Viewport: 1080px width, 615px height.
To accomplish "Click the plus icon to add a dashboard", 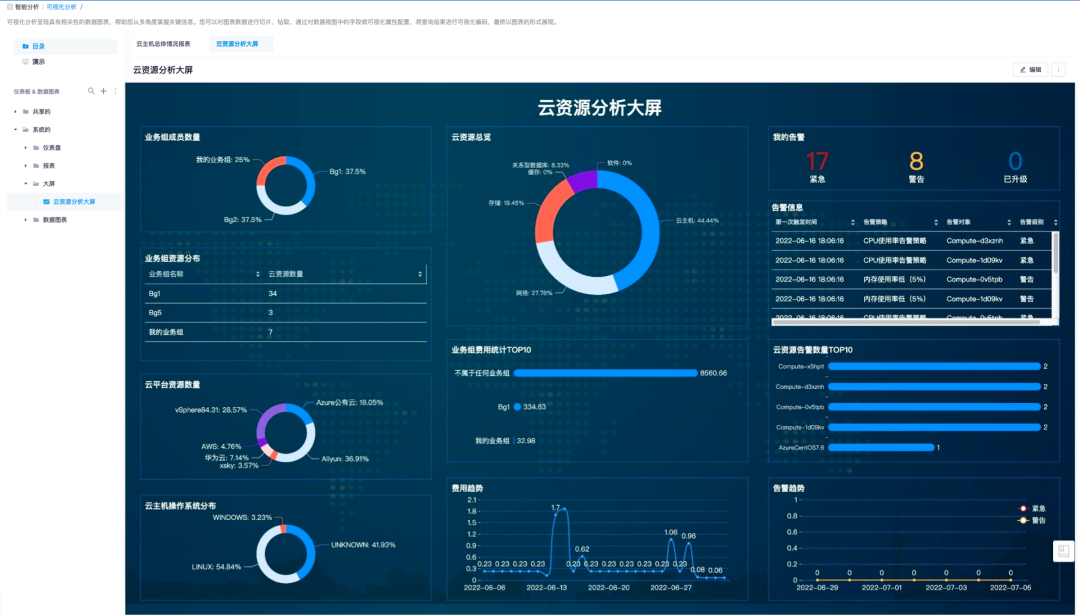I will pos(103,91).
